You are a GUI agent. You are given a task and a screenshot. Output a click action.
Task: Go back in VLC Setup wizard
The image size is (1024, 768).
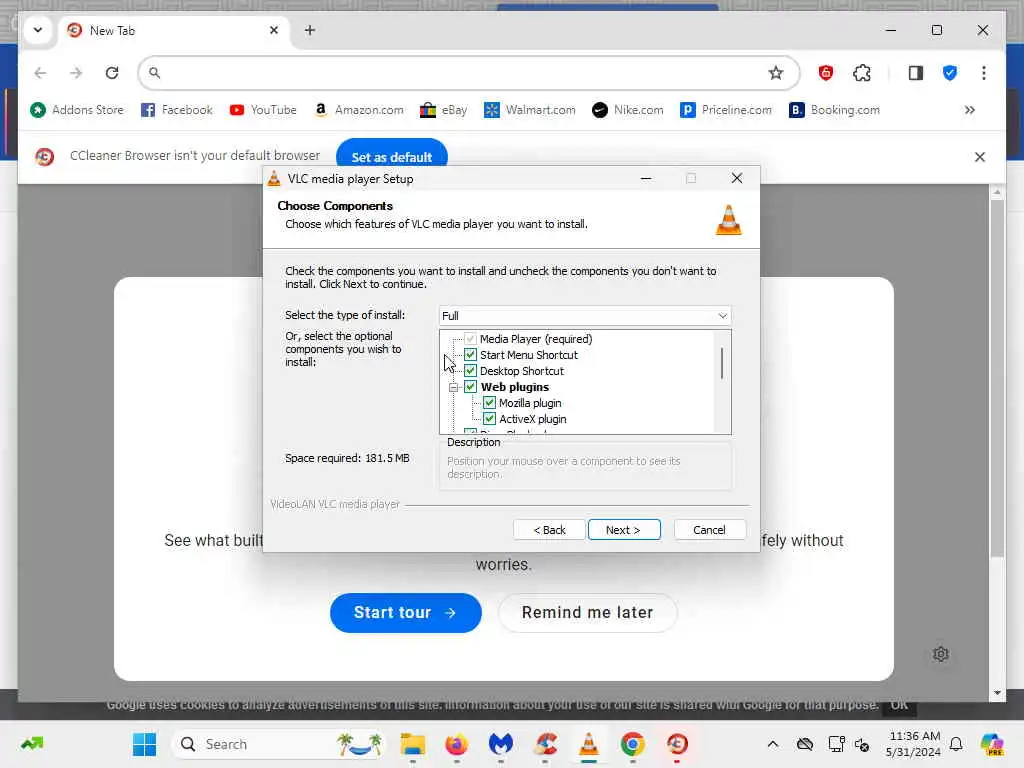point(549,530)
